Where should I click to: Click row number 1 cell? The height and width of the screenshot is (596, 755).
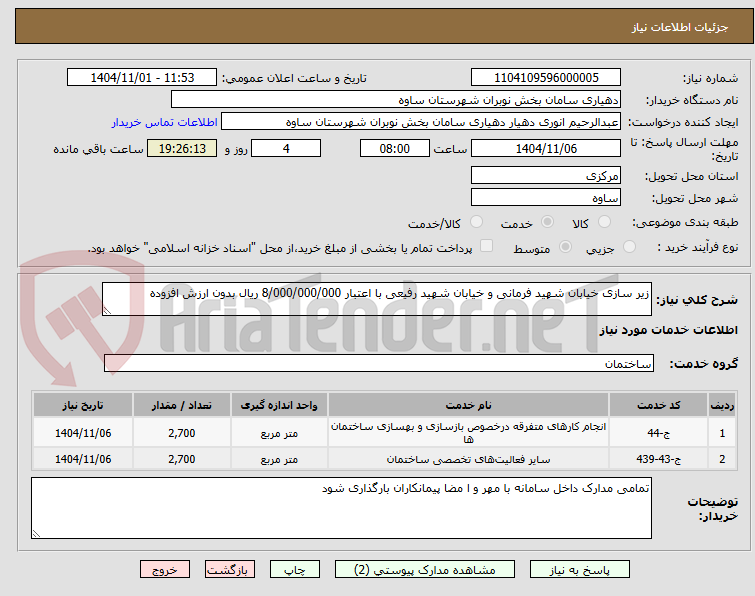tap(722, 433)
